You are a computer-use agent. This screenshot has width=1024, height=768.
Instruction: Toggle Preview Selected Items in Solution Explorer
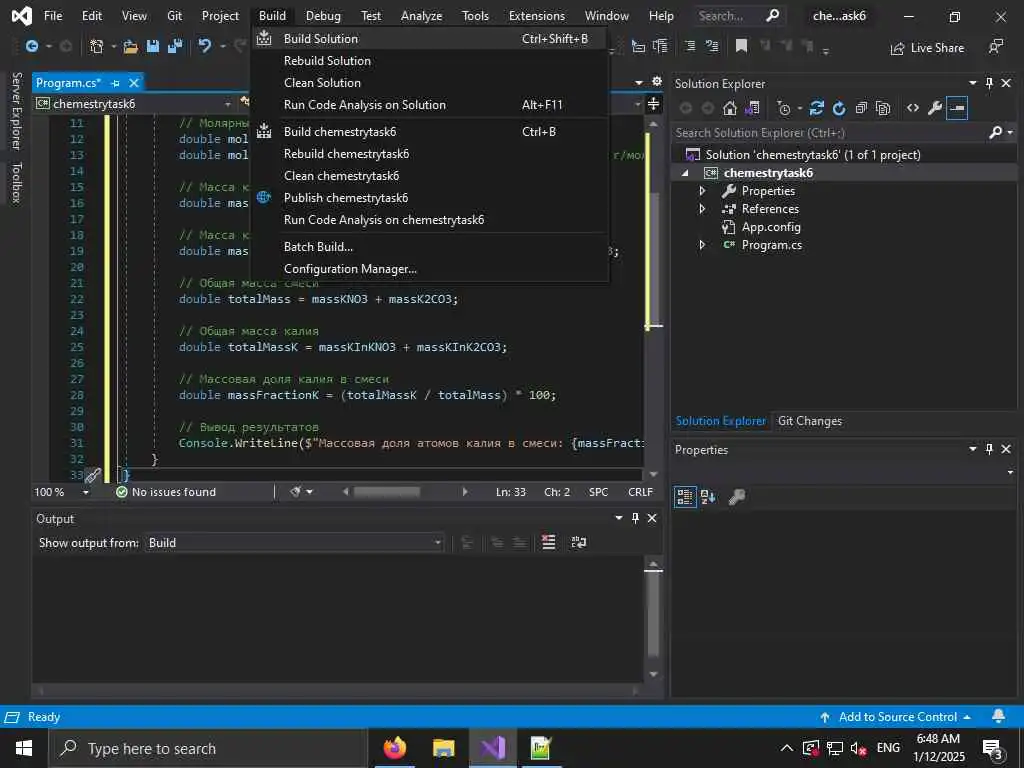pos(957,108)
